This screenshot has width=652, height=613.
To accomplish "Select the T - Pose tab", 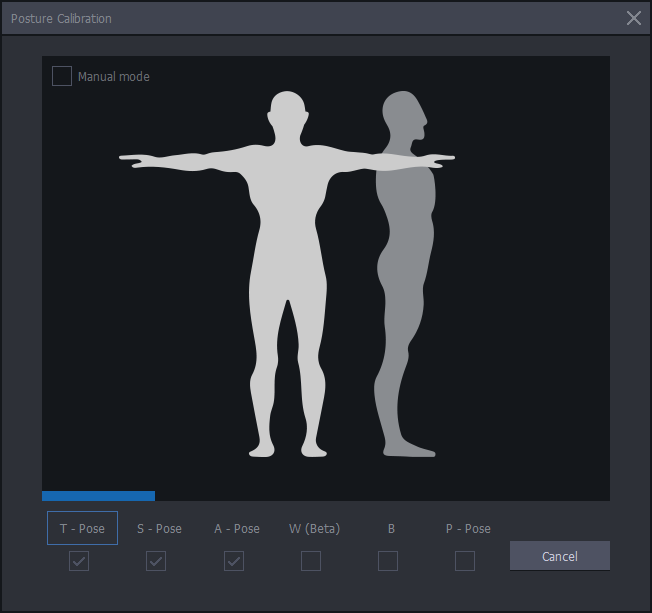I will (82, 528).
